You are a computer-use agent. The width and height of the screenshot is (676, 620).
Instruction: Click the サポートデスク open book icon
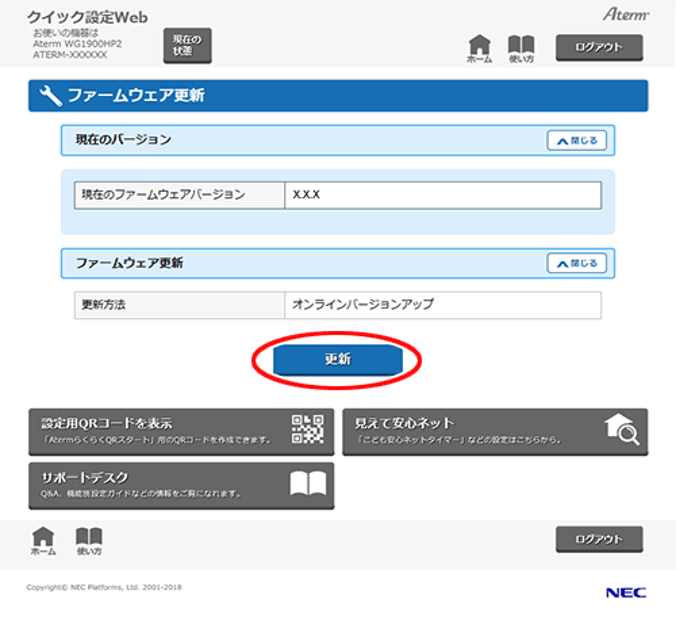click(x=308, y=484)
